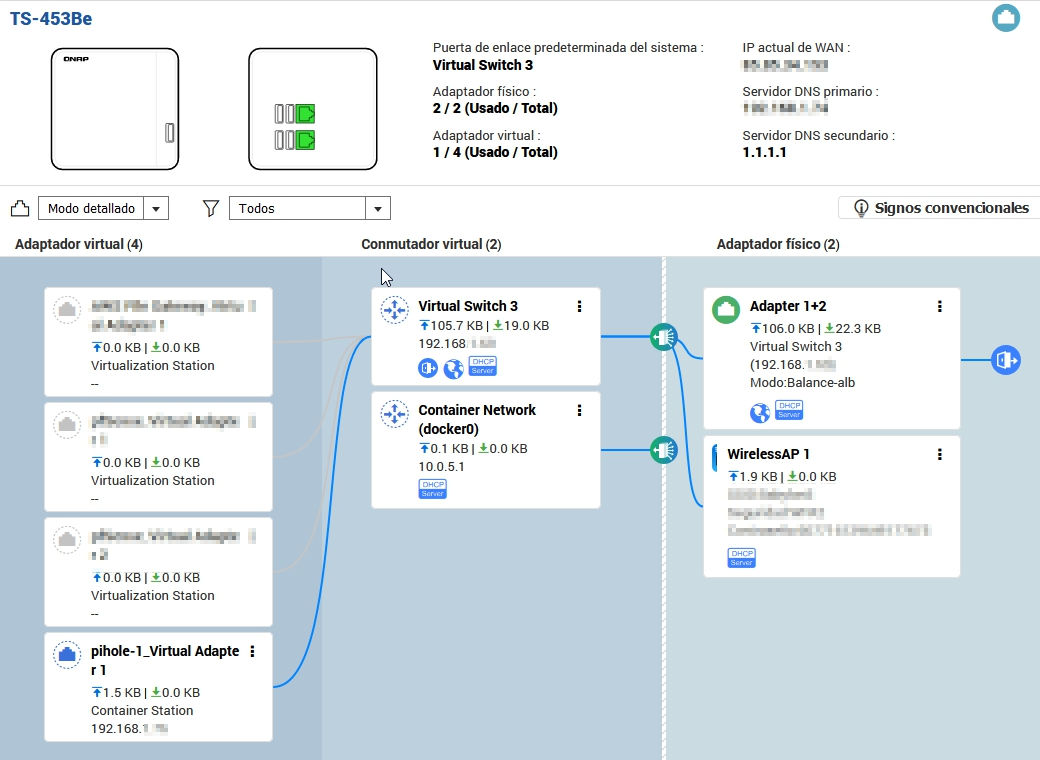Image resolution: width=1040 pixels, height=760 pixels.
Task: Open the Adapter 1+2 options menu
Action: pyautogui.click(x=939, y=307)
